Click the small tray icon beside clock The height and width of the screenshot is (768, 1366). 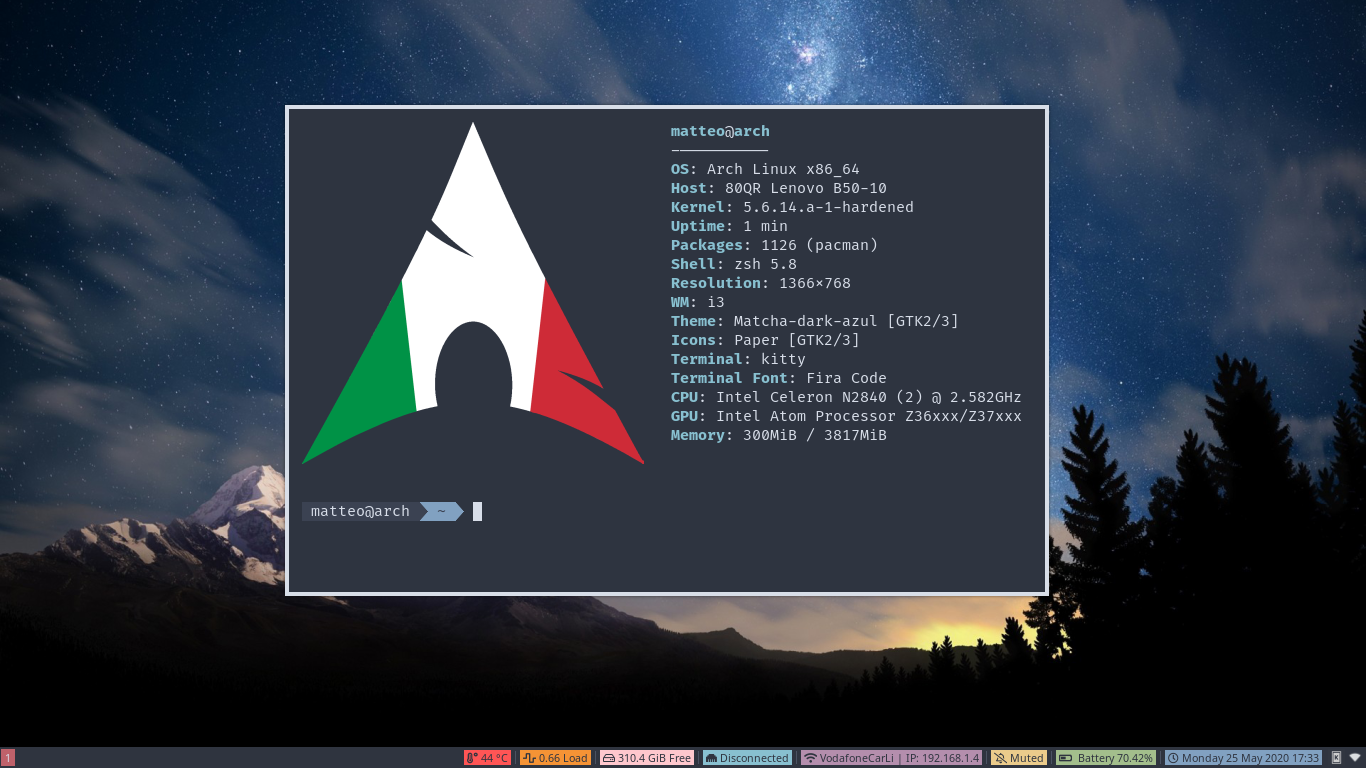coord(1336,758)
